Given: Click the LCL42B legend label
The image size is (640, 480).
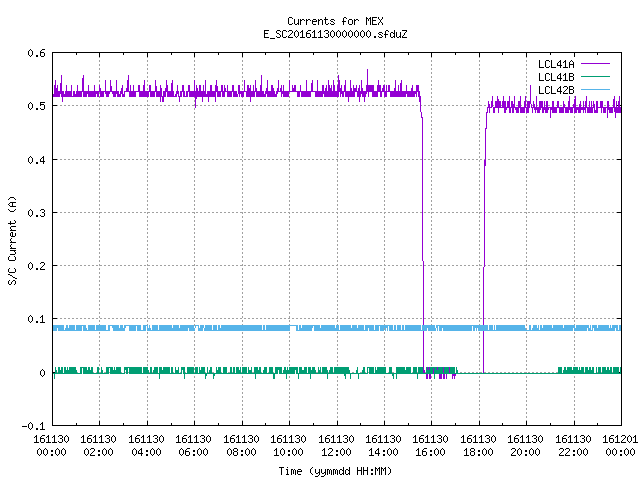Looking at the screenshot, I should click(x=556, y=90).
